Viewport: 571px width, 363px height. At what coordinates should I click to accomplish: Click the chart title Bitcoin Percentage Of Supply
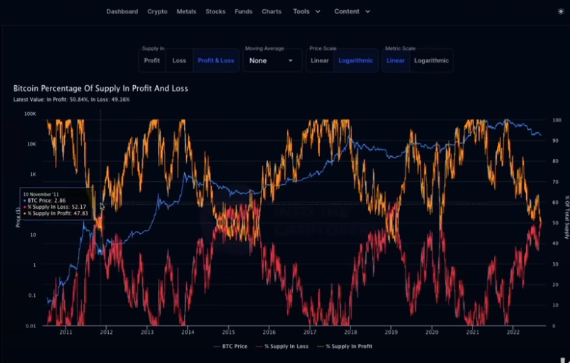[101, 88]
